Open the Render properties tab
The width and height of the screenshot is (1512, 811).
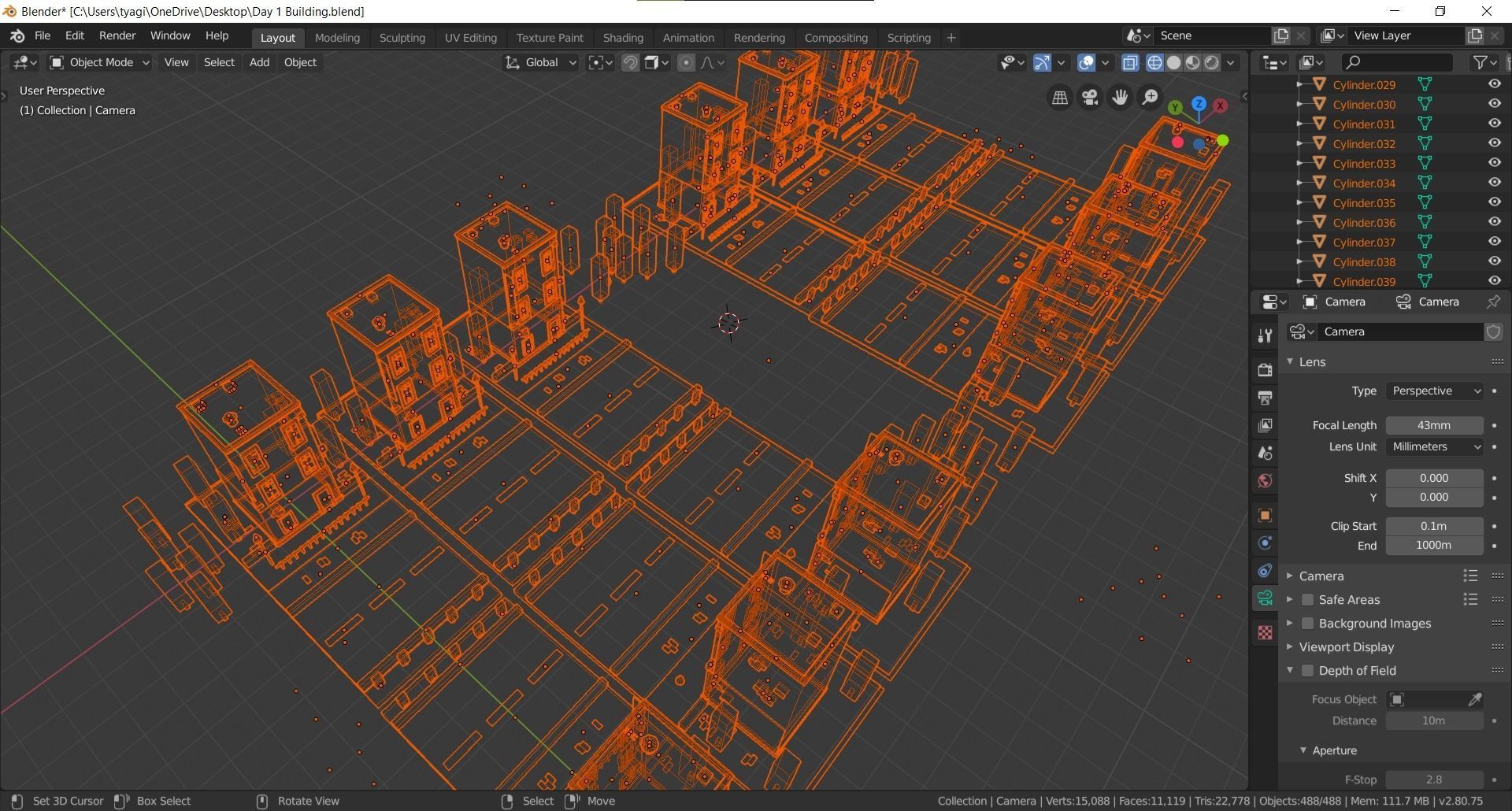(x=1265, y=369)
